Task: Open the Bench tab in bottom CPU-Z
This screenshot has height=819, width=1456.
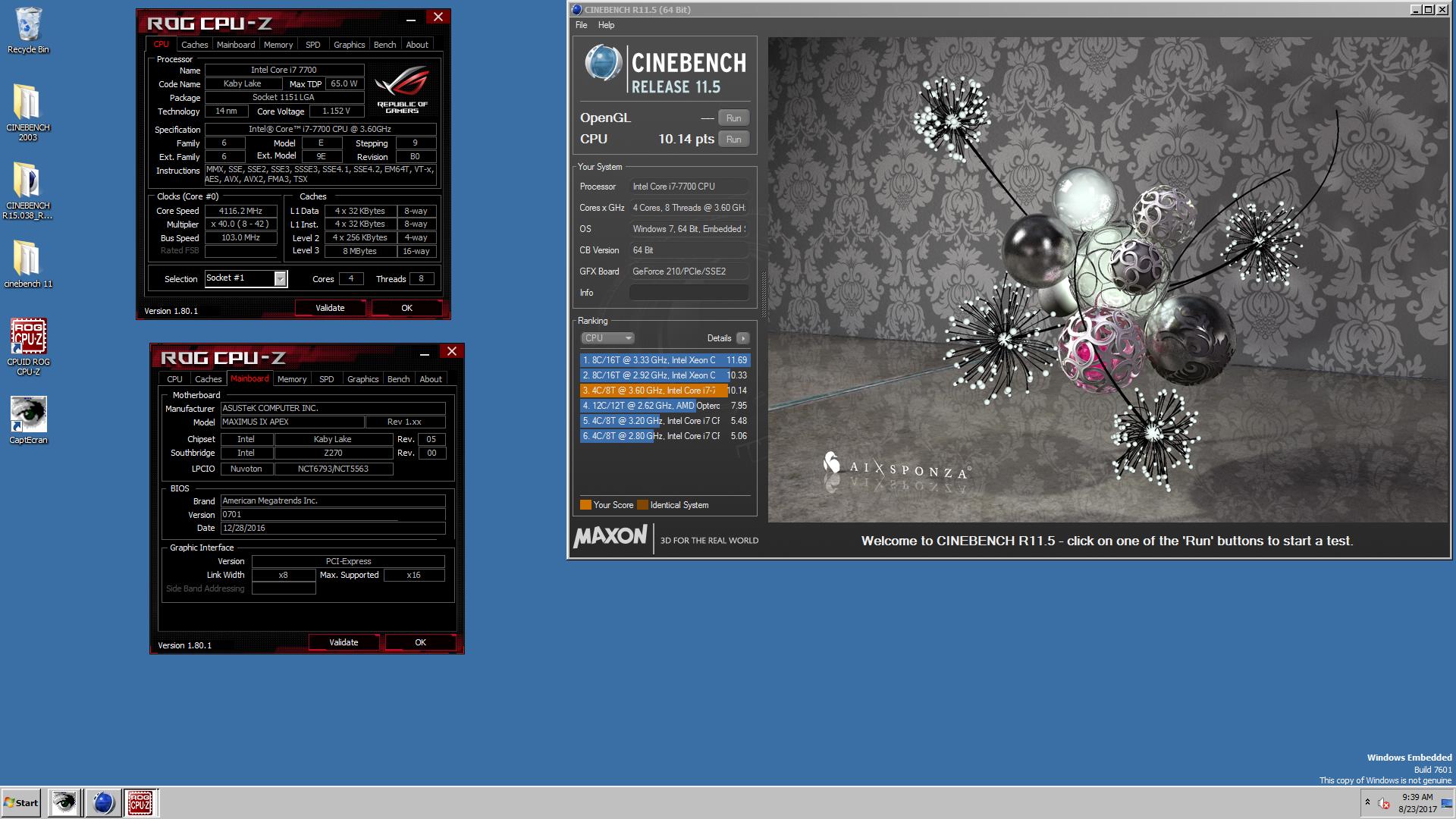Action: tap(398, 379)
